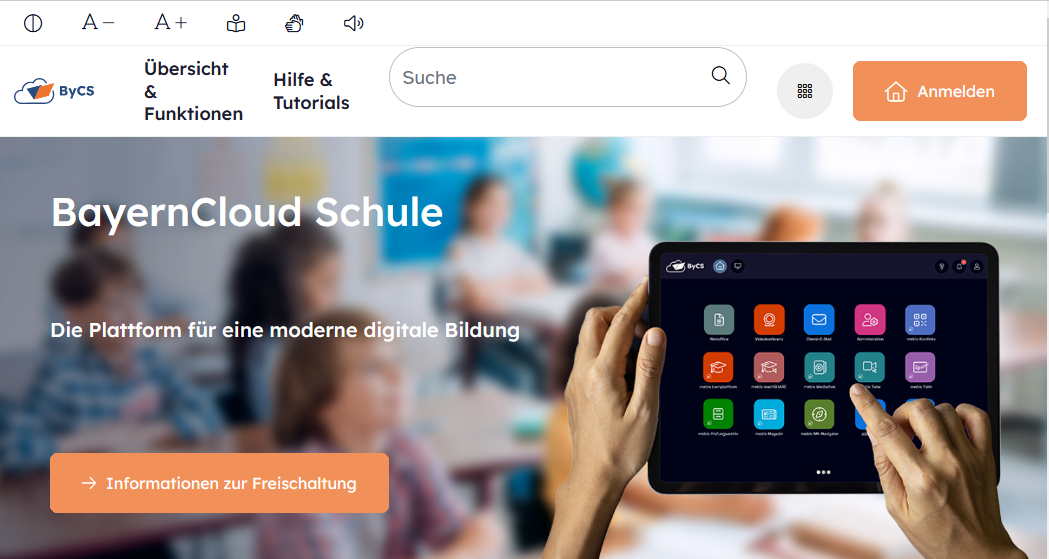
Task: Open the Übersicht & Funktionen menu
Action: 193,91
